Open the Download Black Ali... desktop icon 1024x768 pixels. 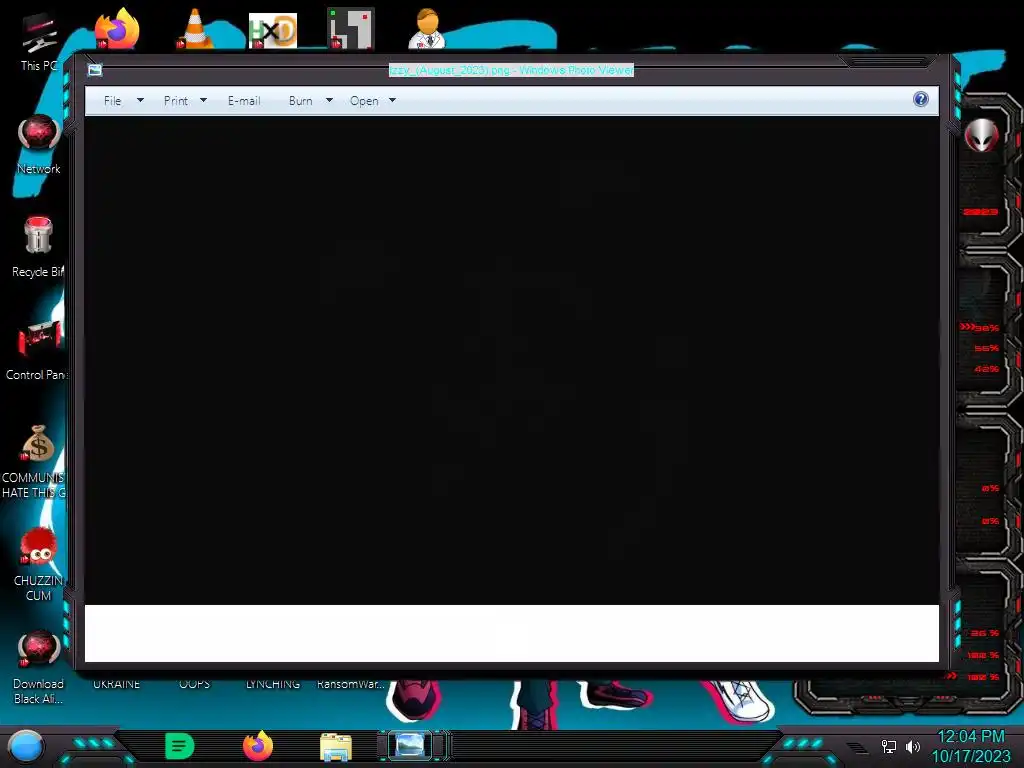tap(39, 667)
